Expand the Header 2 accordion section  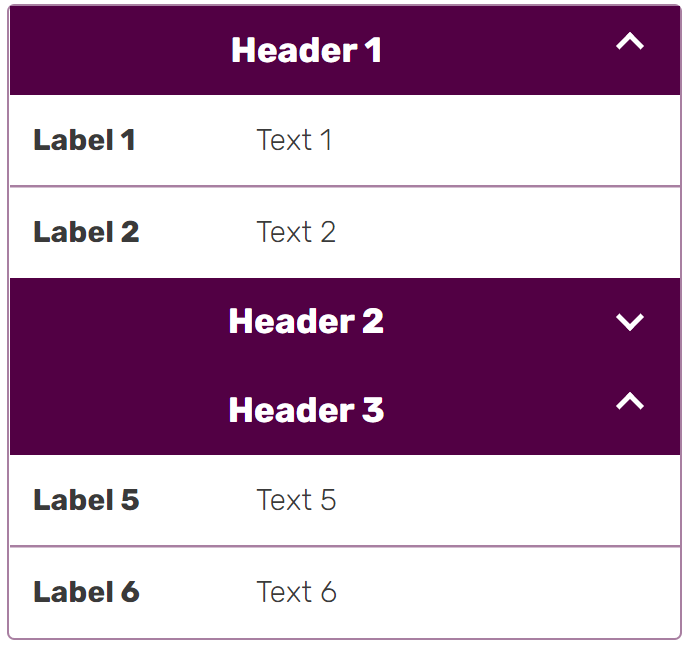[306, 322]
